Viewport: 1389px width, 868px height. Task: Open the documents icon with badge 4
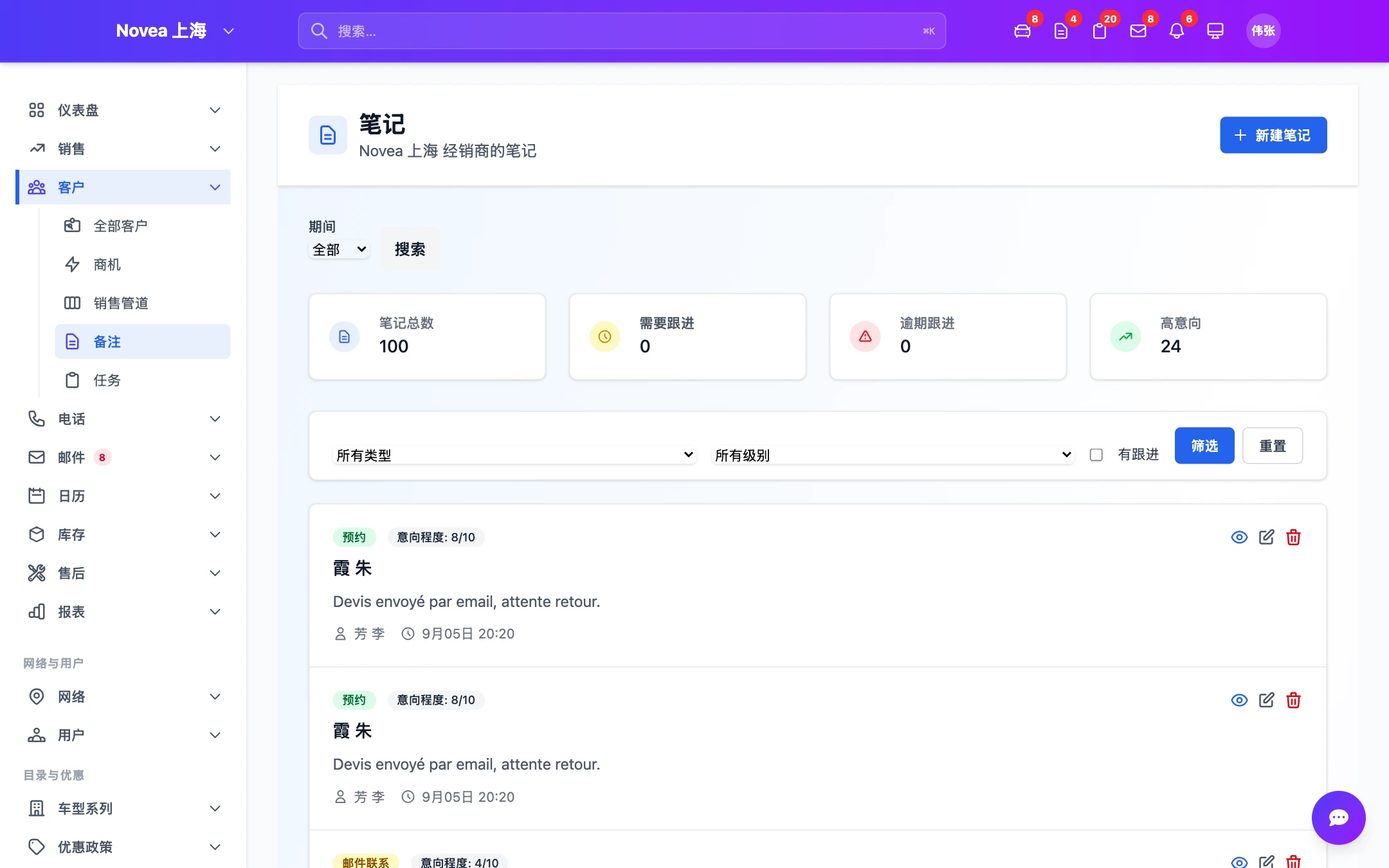click(x=1060, y=31)
